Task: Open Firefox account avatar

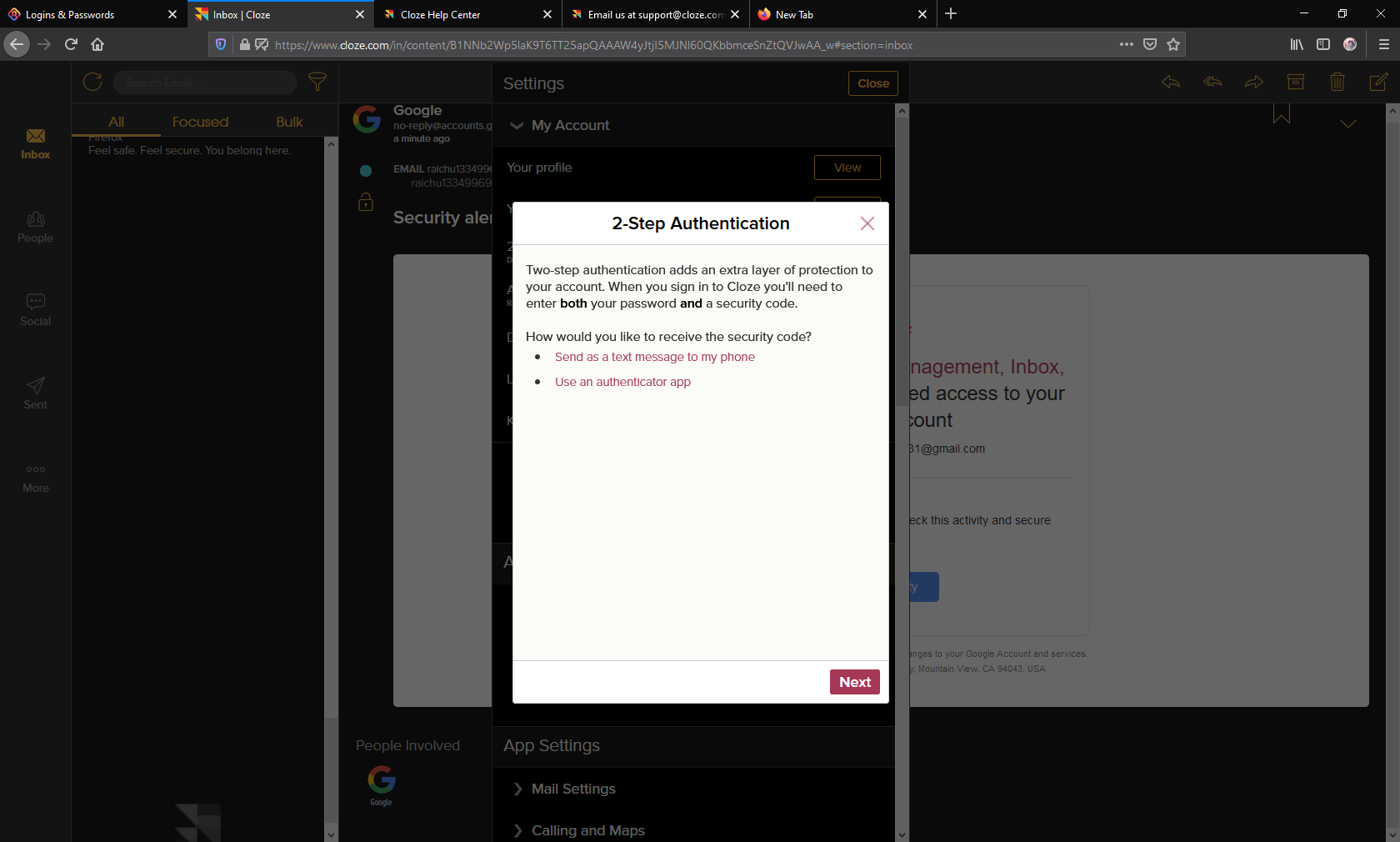Action: (1350, 44)
